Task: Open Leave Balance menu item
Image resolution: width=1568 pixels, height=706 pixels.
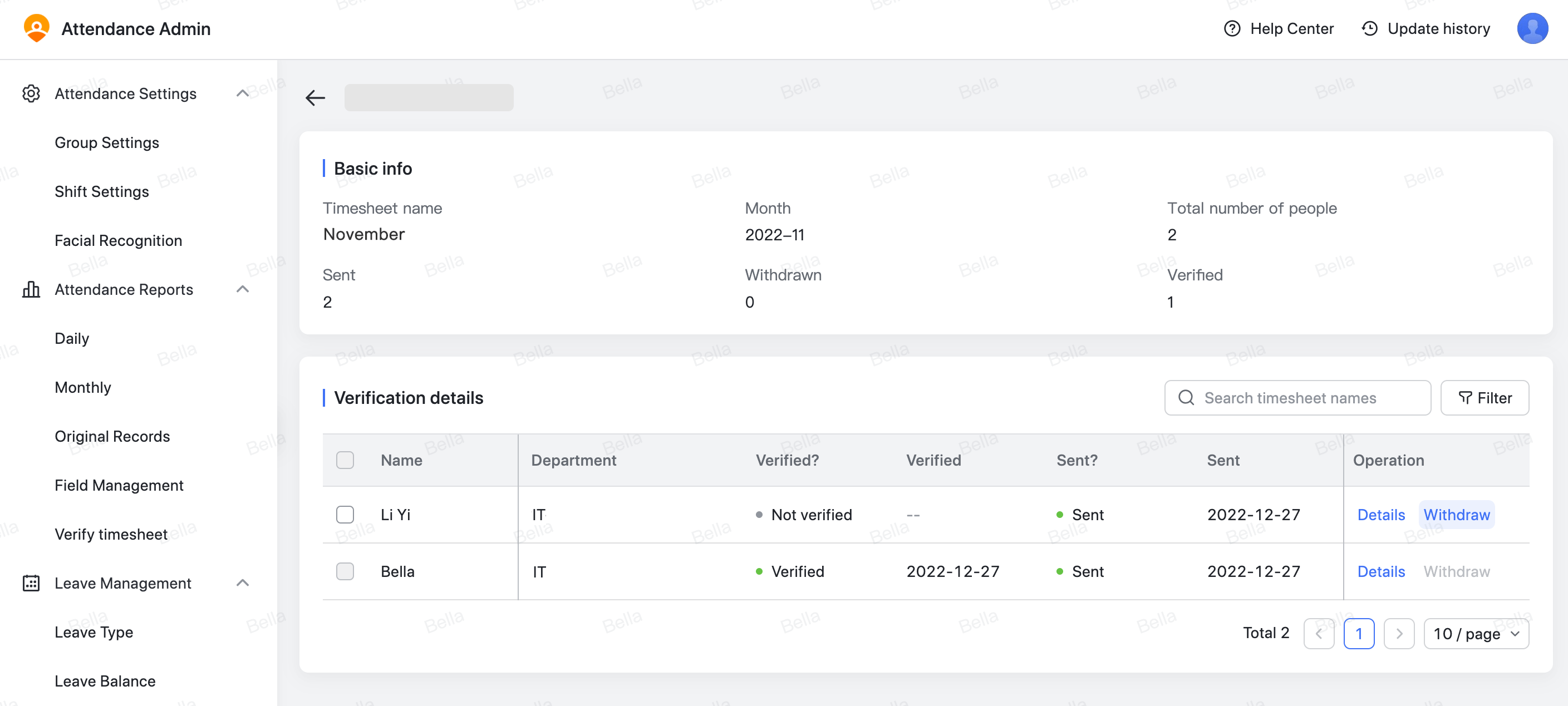Action: click(105, 681)
